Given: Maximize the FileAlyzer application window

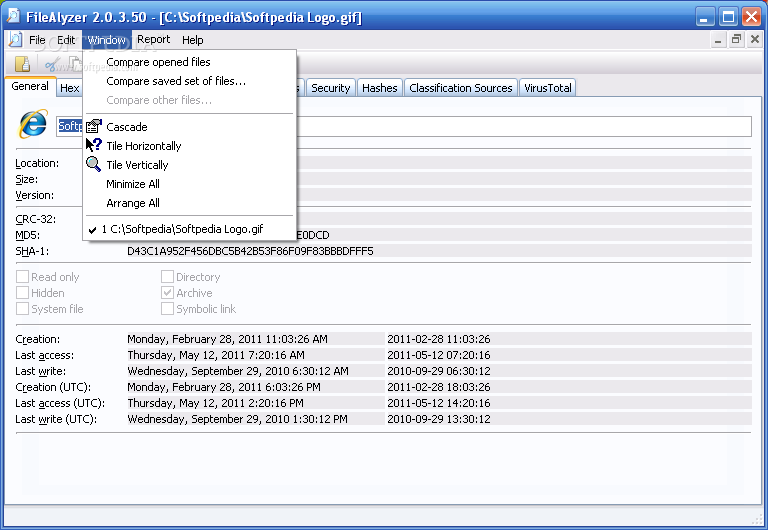Looking at the screenshot, I should [x=728, y=17].
